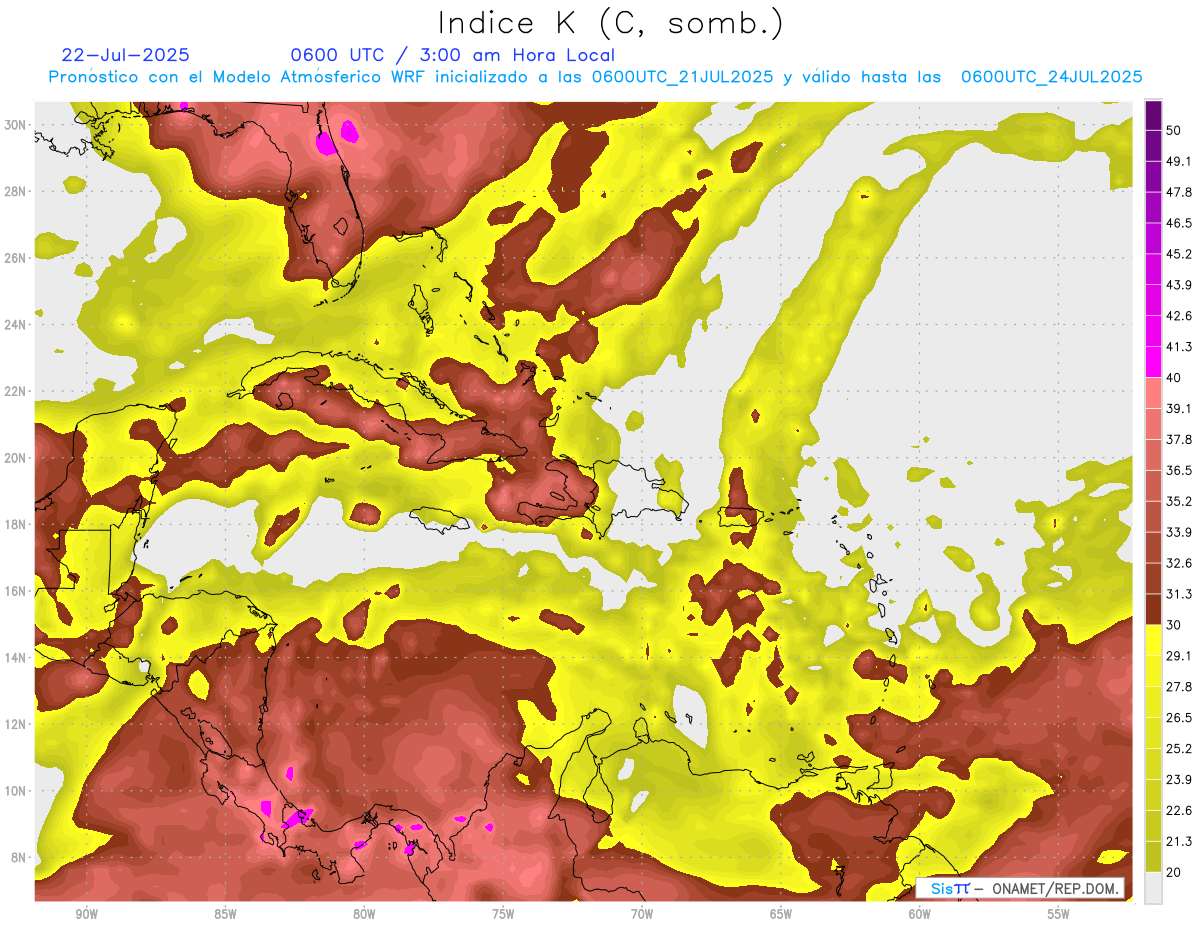1200x927 pixels.
Task: Click the color bar value 49.1
Action: click(x=1179, y=161)
